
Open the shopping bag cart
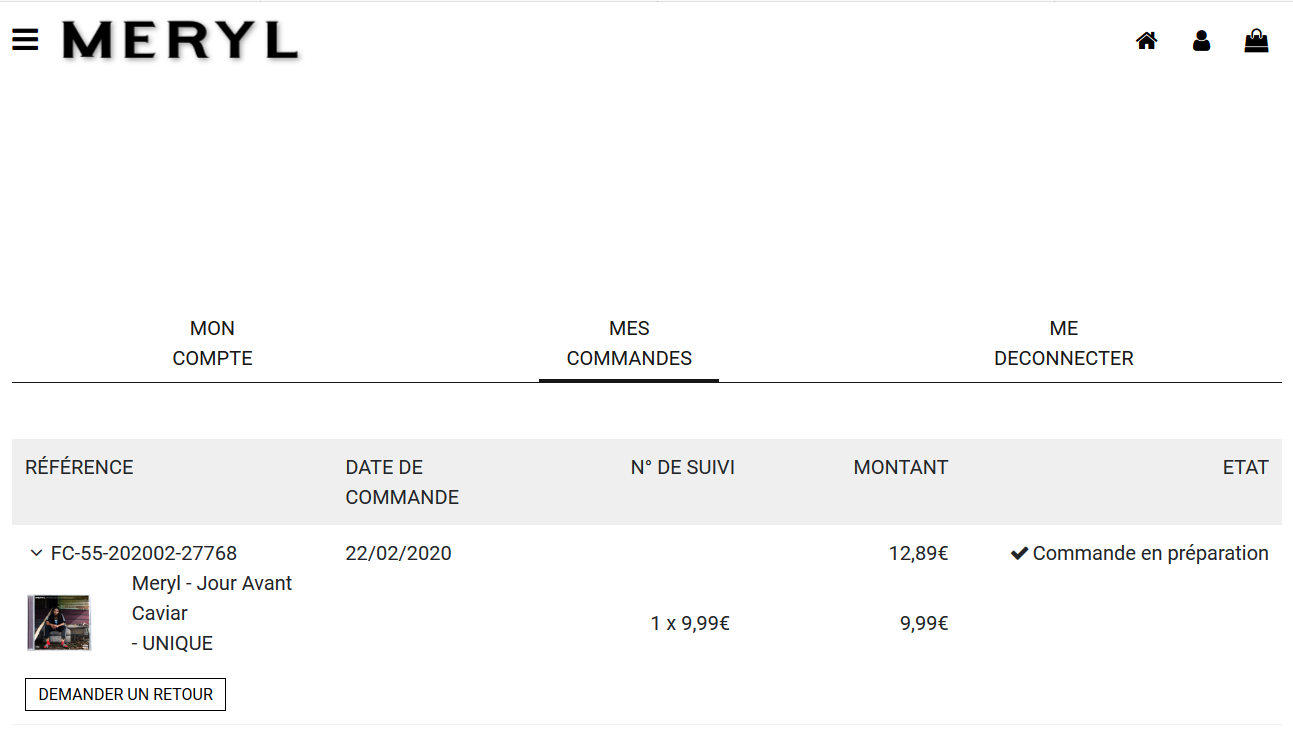click(x=1256, y=41)
